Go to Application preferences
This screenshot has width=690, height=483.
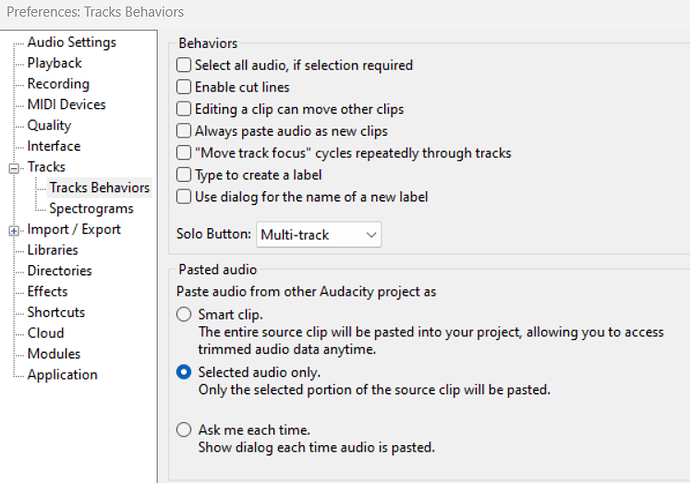pyautogui.click(x=62, y=375)
